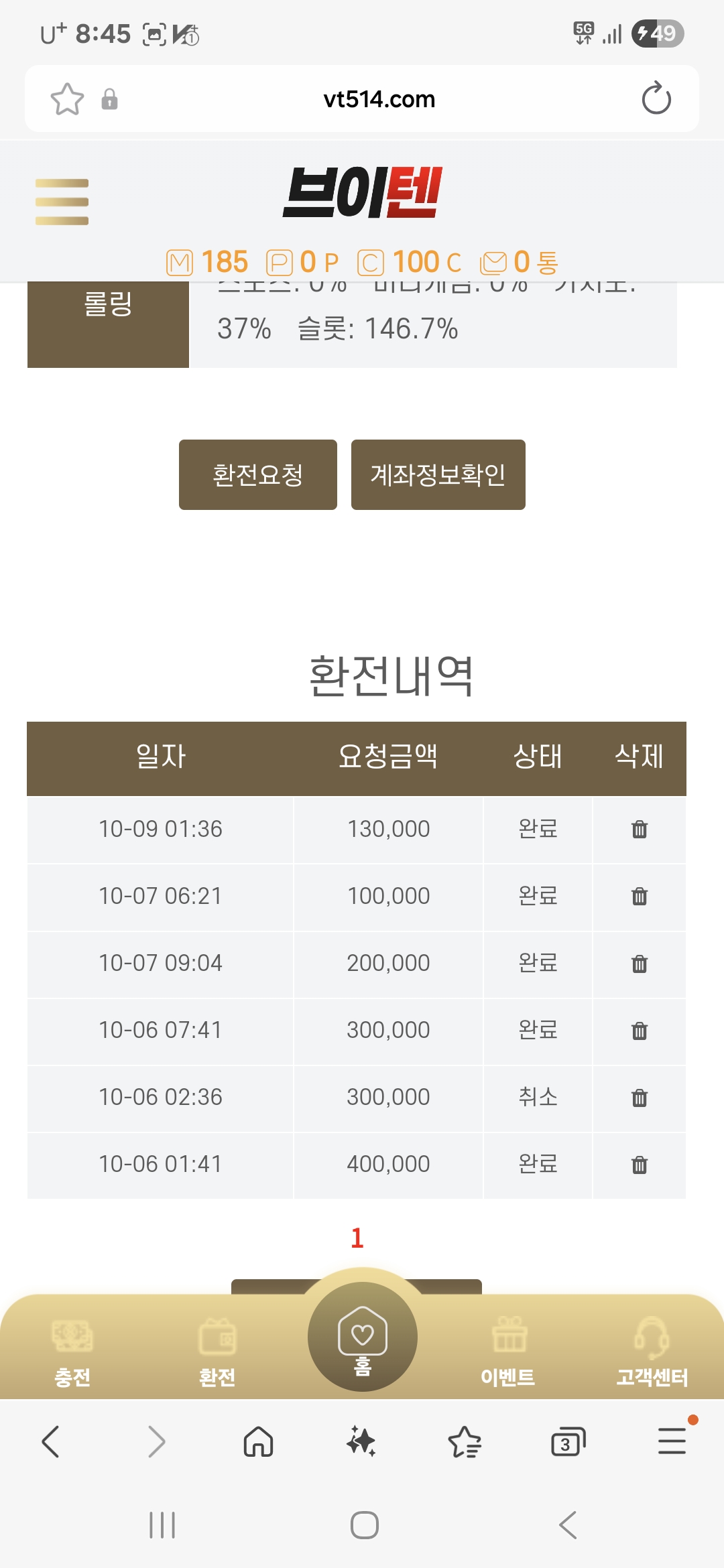The width and height of the screenshot is (724, 1568).
Task: Switch to the 이벤트 tab
Action: pos(508,1352)
